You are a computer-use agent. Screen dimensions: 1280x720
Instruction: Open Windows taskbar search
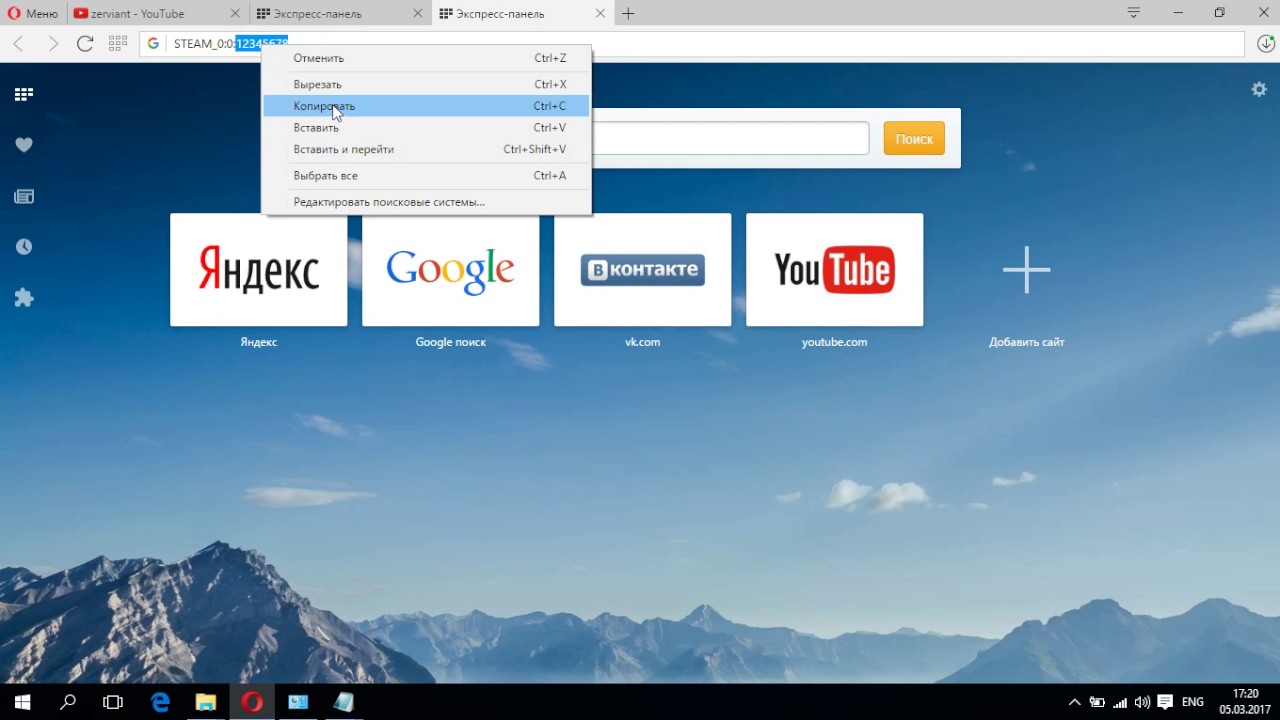[x=68, y=702]
